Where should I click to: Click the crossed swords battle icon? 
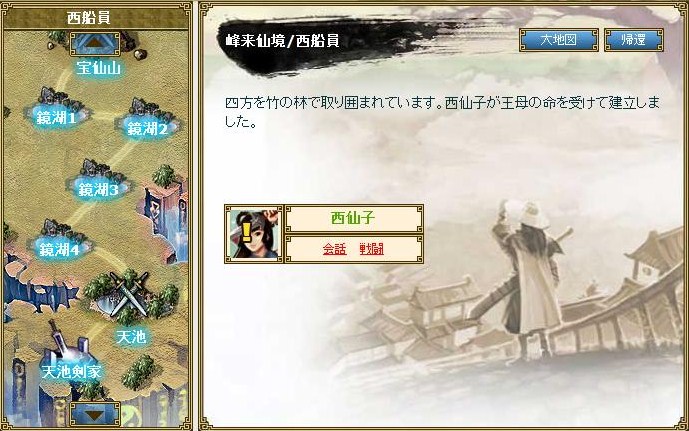point(130,294)
